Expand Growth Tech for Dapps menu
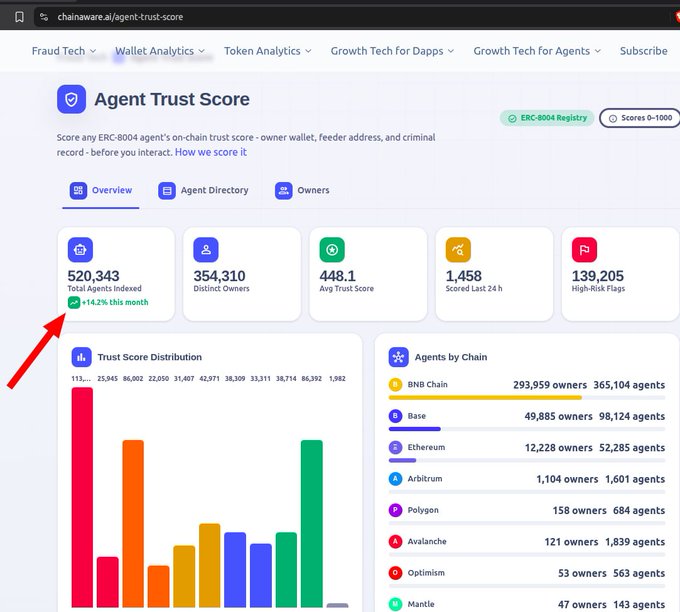Image resolution: width=680 pixels, height=612 pixels. coord(392,51)
